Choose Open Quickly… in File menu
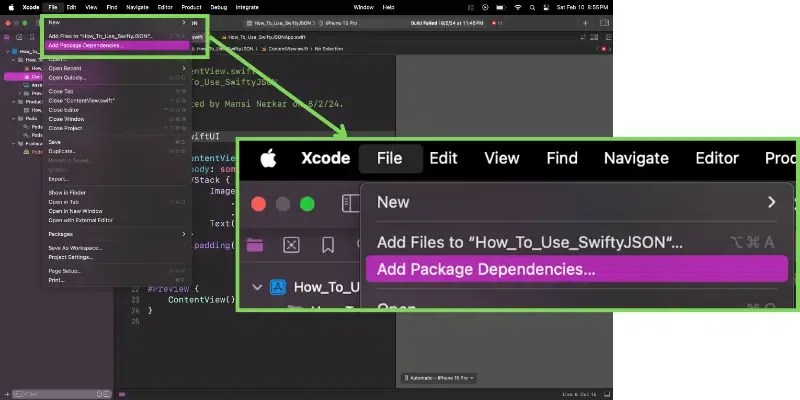Screen dimensions: 800x400 click(117, 78)
